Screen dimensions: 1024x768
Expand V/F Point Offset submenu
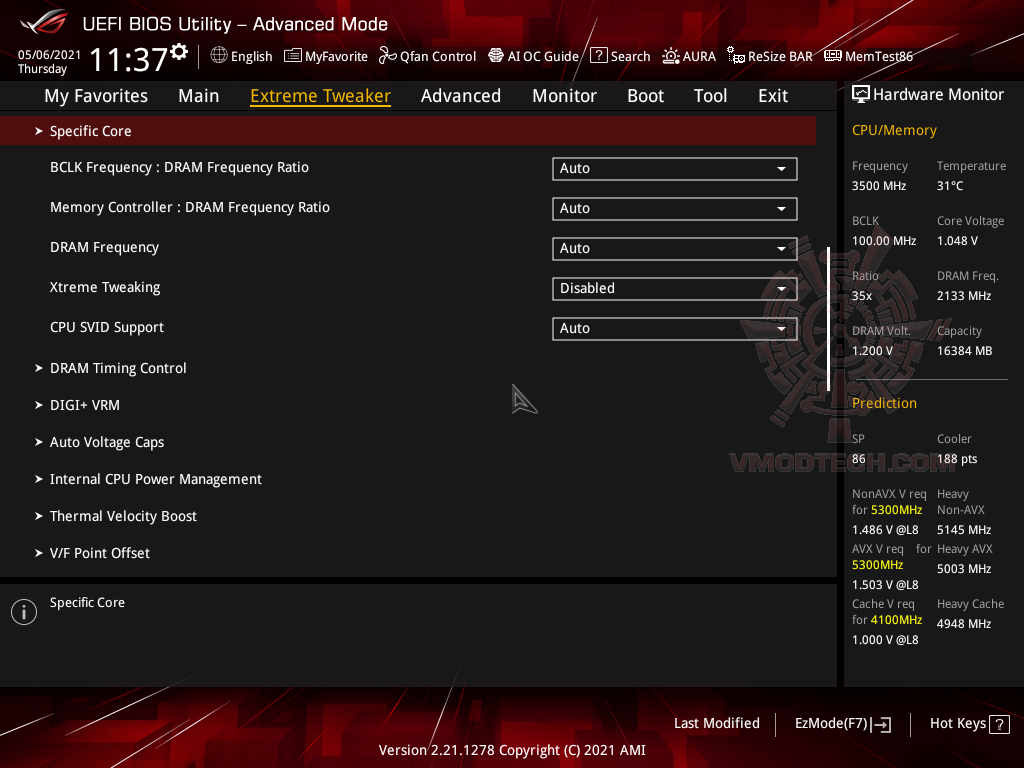[x=99, y=553]
